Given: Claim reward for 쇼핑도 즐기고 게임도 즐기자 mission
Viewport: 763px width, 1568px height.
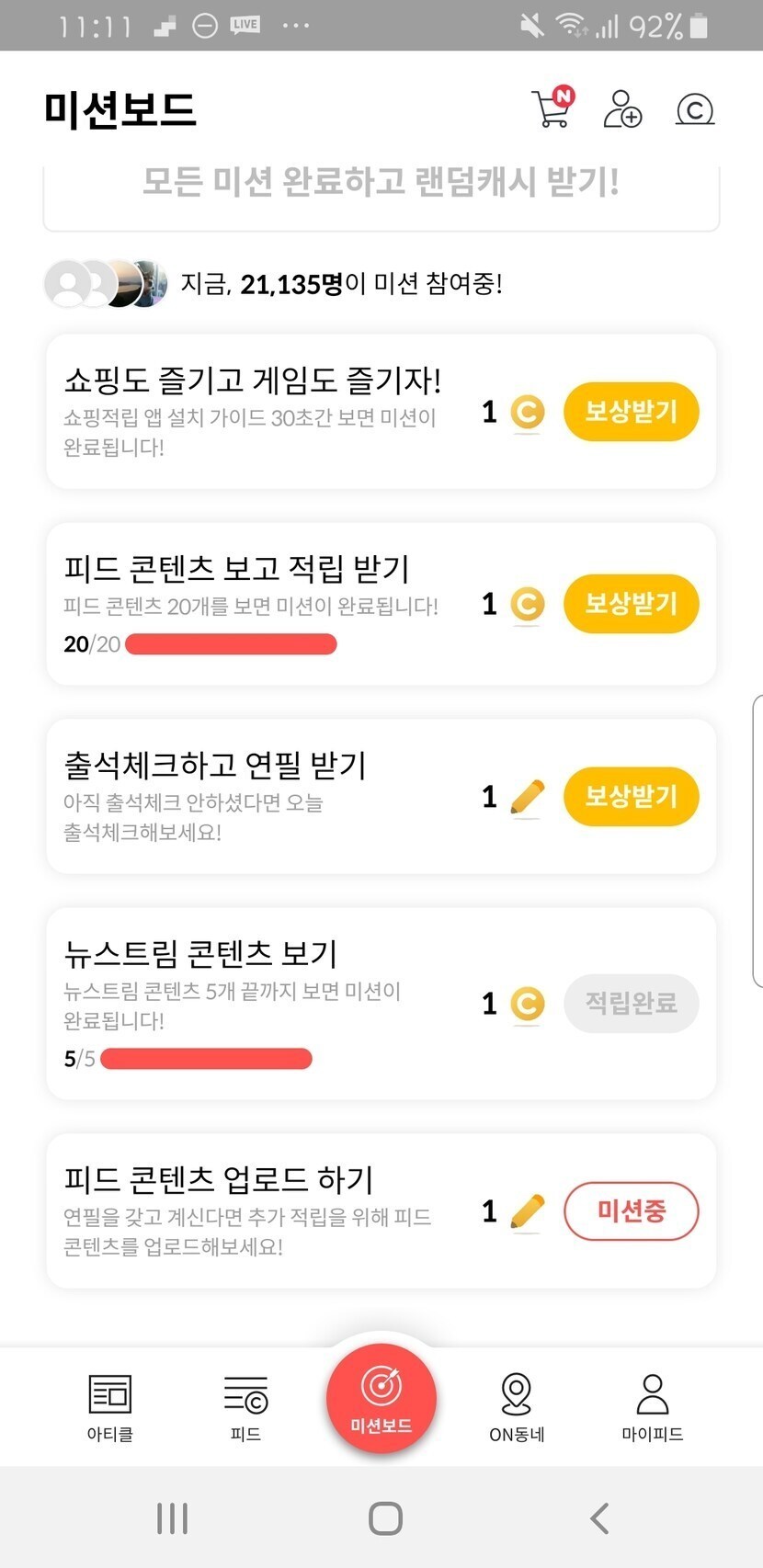Looking at the screenshot, I should 631,411.
